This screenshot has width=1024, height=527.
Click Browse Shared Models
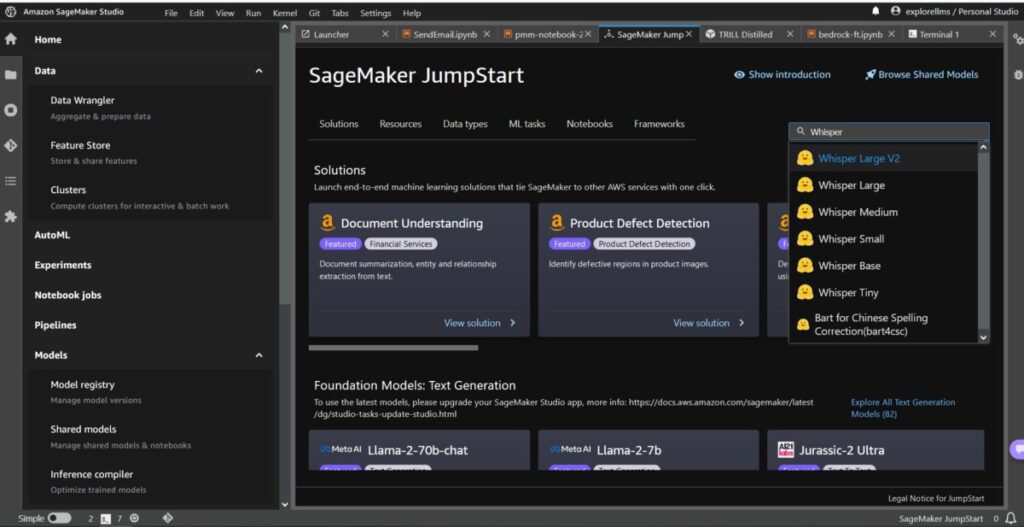point(921,74)
